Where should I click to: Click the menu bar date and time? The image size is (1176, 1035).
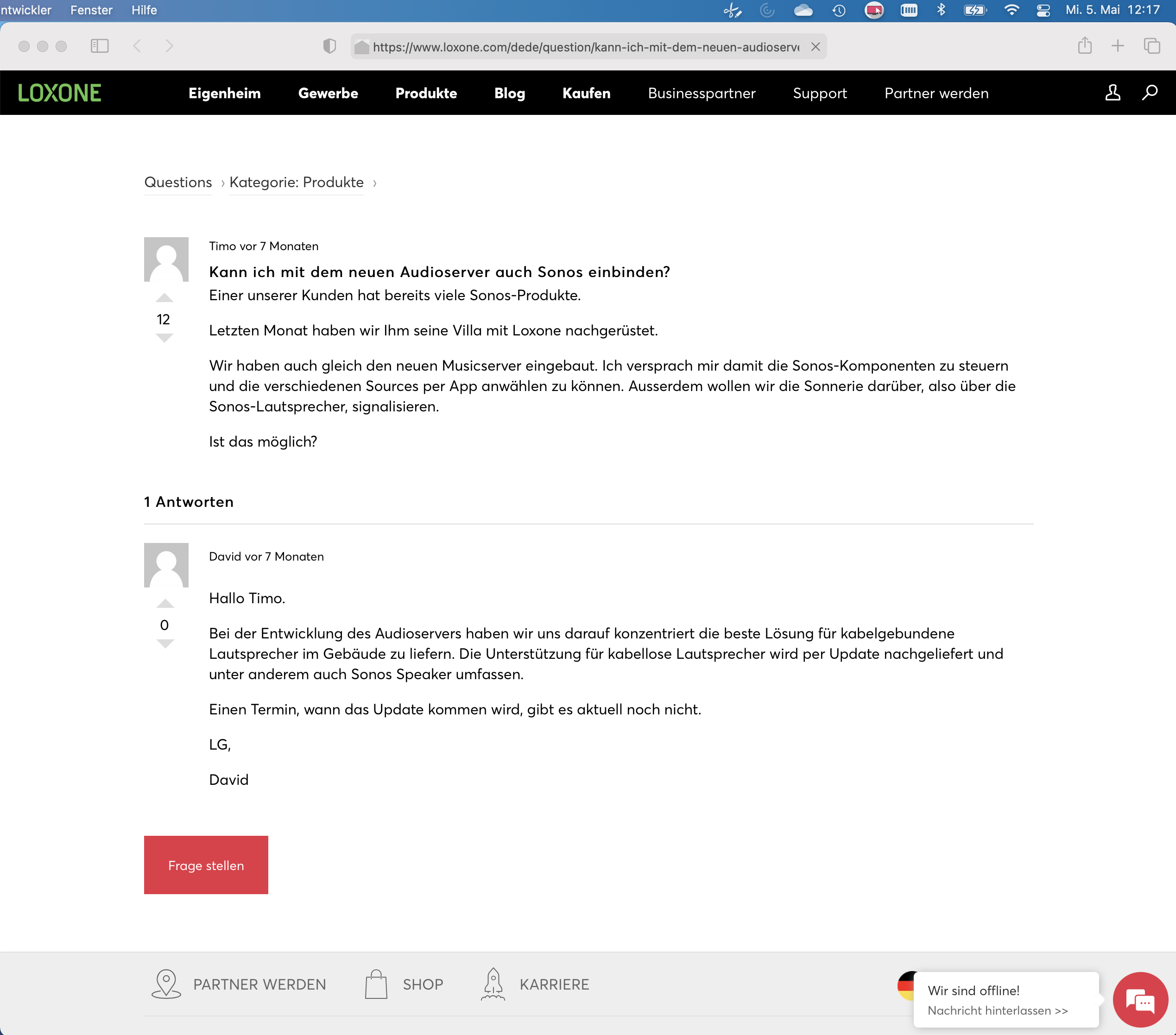point(1112,10)
